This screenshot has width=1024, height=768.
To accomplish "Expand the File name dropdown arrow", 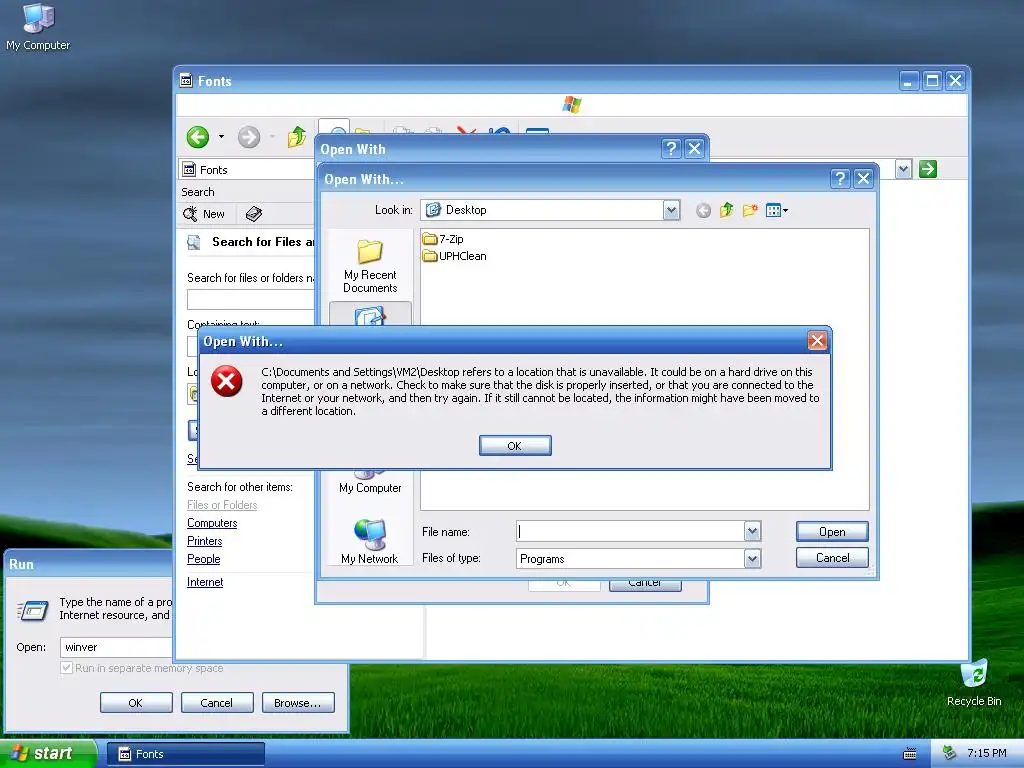I will click(x=752, y=532).
